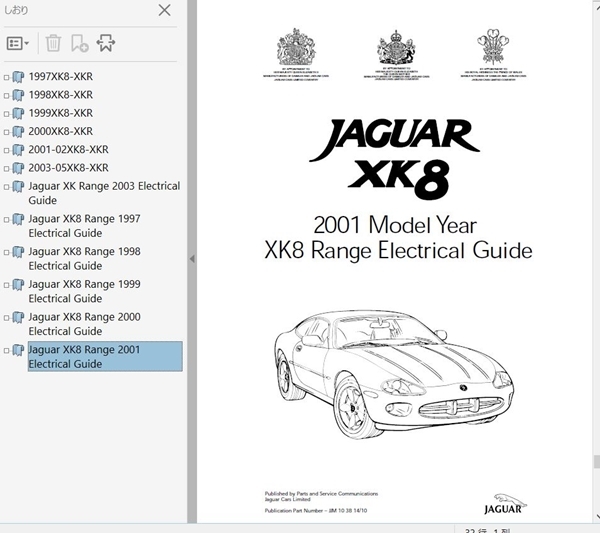The width and height of the screenshot is (600, 533).
Task: Expand the 2001-02XK8-XKR bookmark
Action: [6, 150]
